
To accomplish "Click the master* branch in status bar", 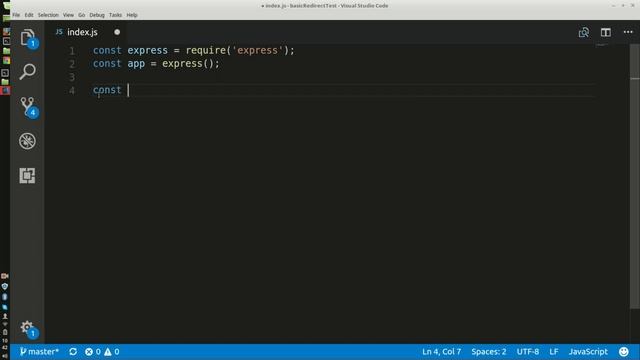I will 39,351.
